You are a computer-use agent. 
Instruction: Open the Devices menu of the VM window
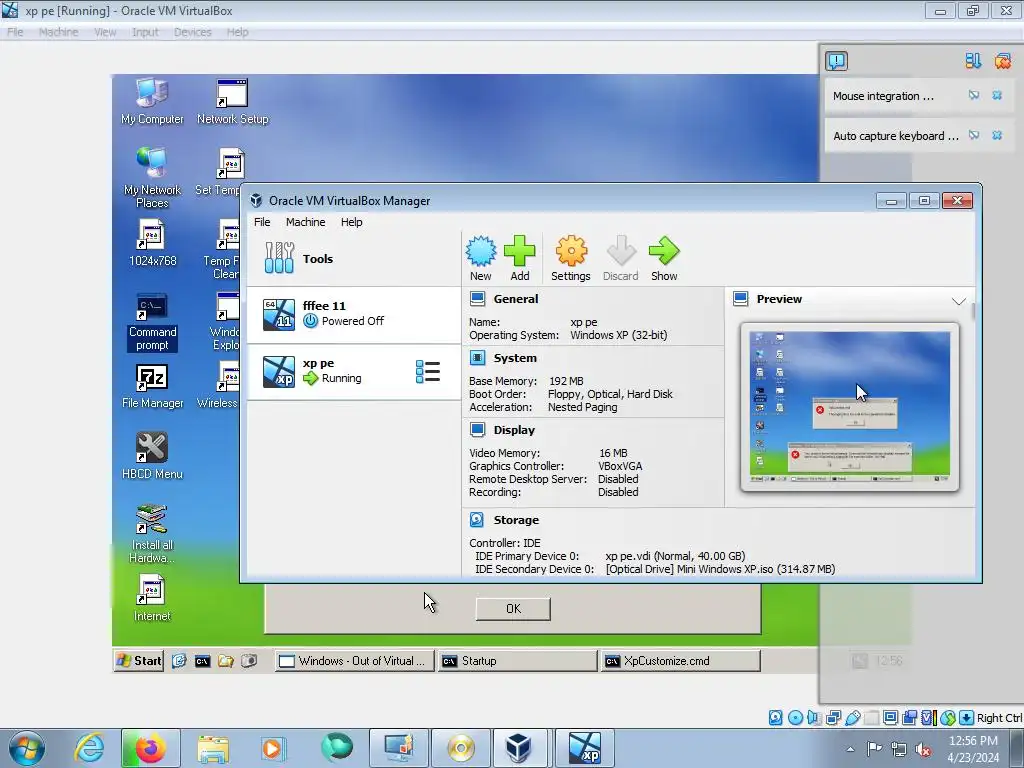tap(193, 32)
